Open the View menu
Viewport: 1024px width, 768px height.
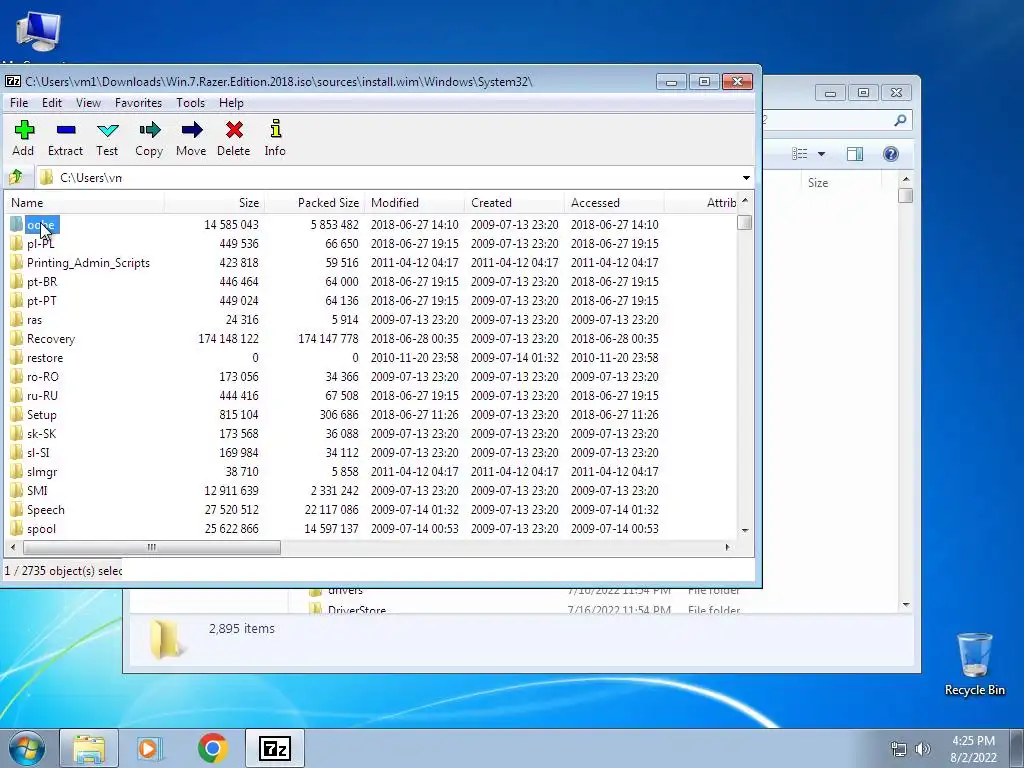click(x=88, y=103)
